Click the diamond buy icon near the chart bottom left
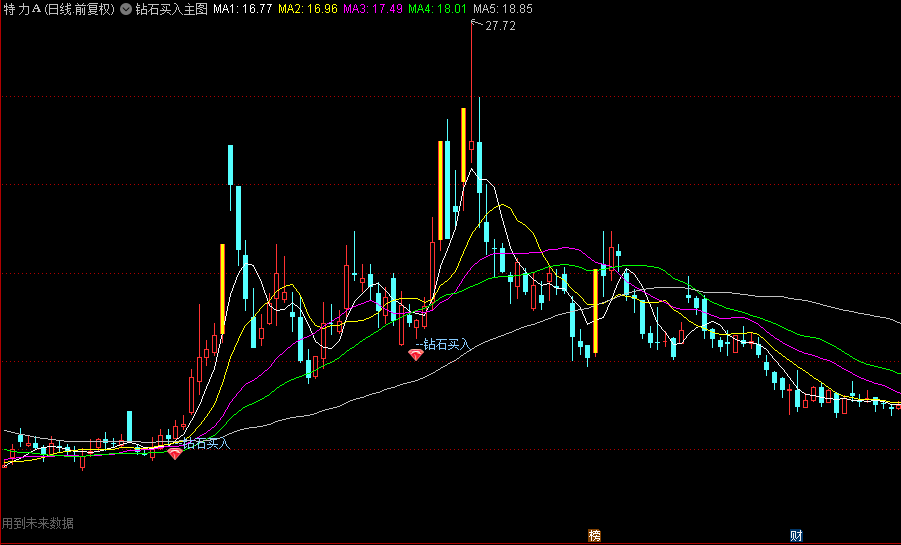The height and width of the screenshot is (545, 901). click(175, 454)
